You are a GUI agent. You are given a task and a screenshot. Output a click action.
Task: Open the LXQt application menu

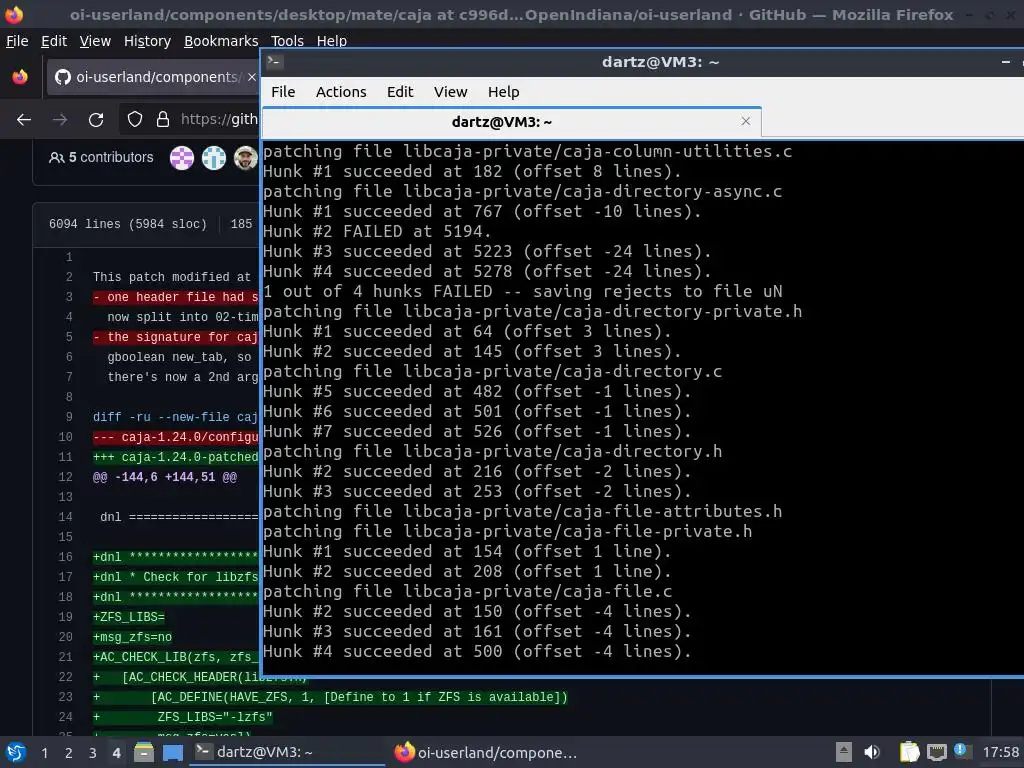click(16, 752)
